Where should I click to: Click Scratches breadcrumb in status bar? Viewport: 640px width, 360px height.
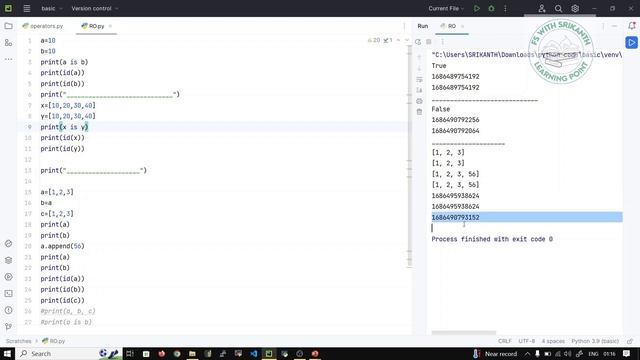(x=18, y=341)
